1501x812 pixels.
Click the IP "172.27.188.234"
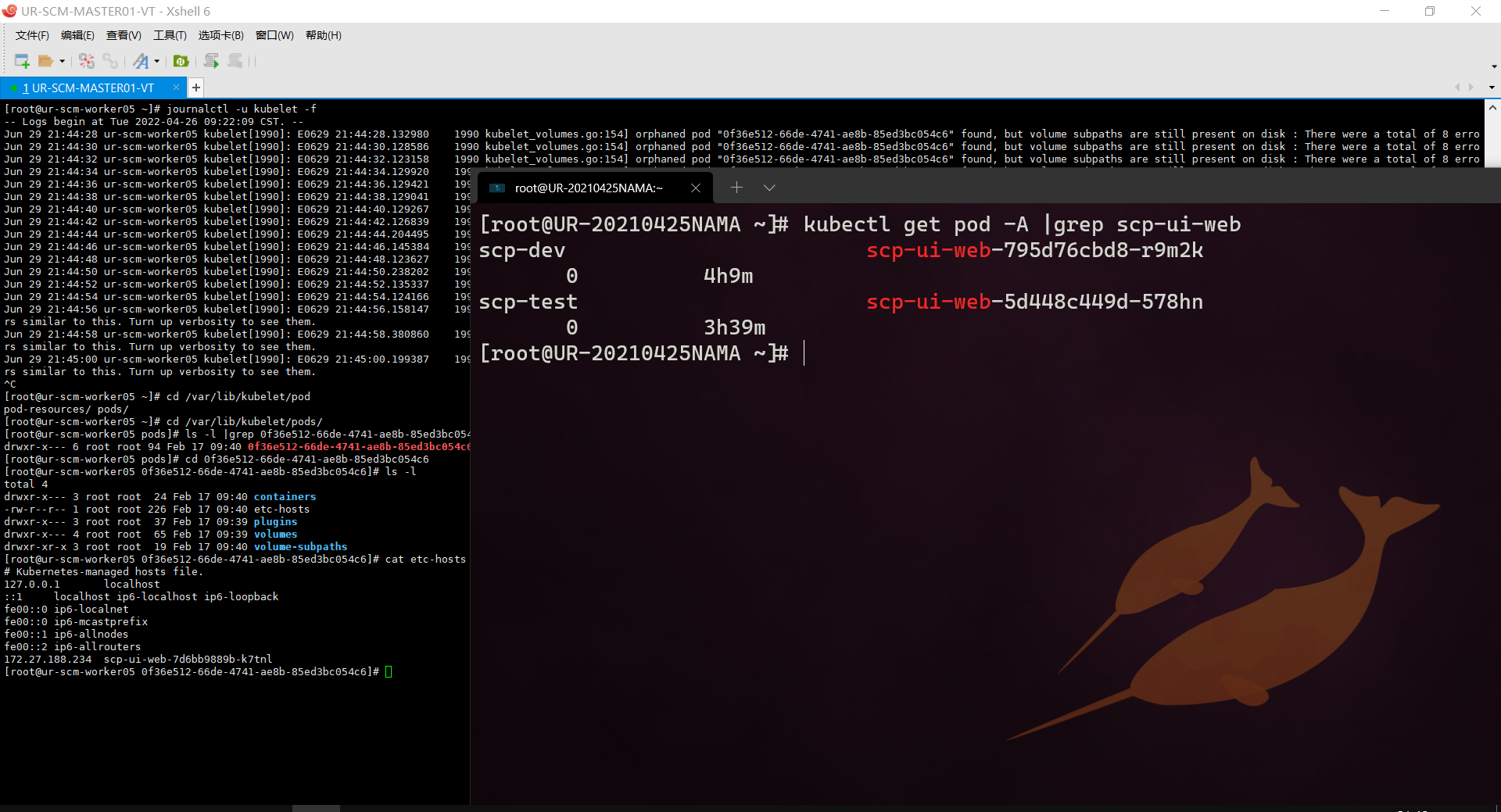tap(48, 660)
